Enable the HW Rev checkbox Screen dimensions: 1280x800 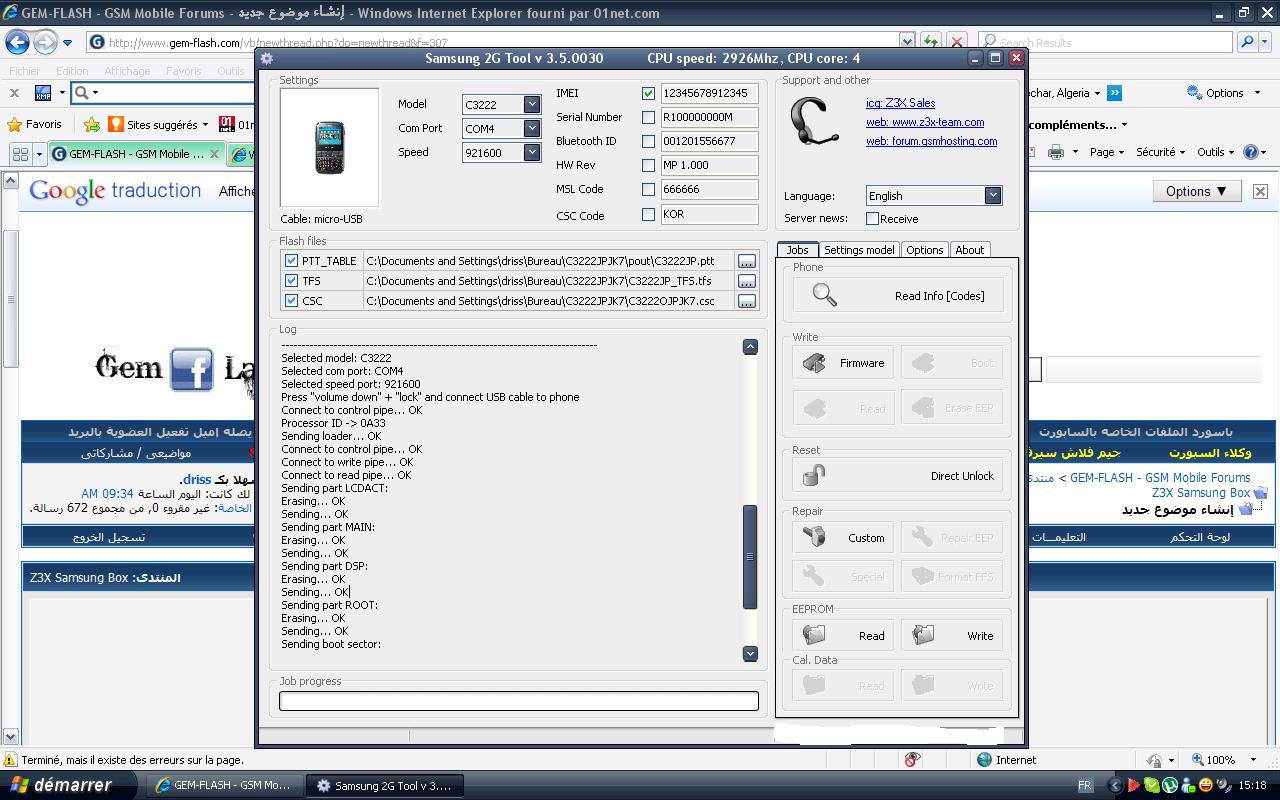click(648, 165)
